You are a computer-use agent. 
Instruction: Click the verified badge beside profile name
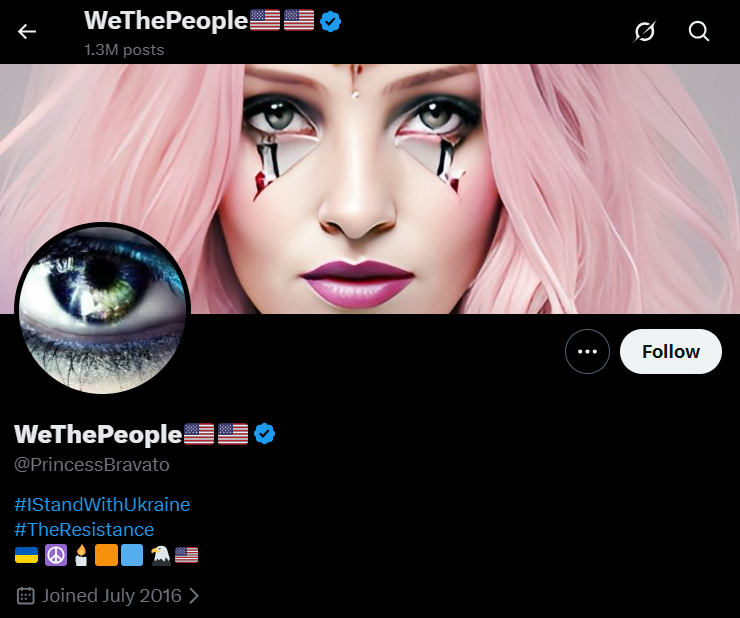(x=264, y=434)
